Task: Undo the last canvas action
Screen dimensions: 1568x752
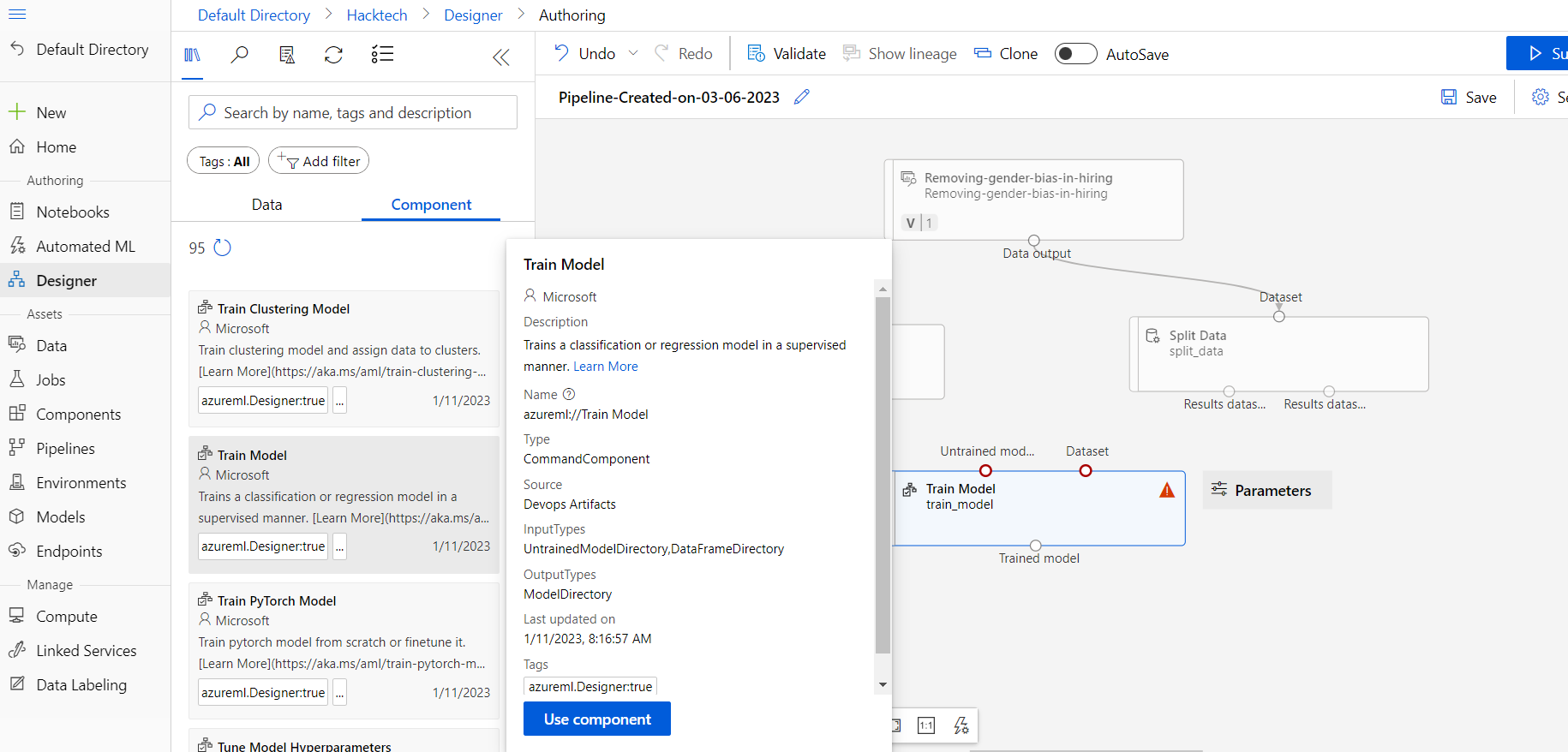Action: (x=586, y=53)
